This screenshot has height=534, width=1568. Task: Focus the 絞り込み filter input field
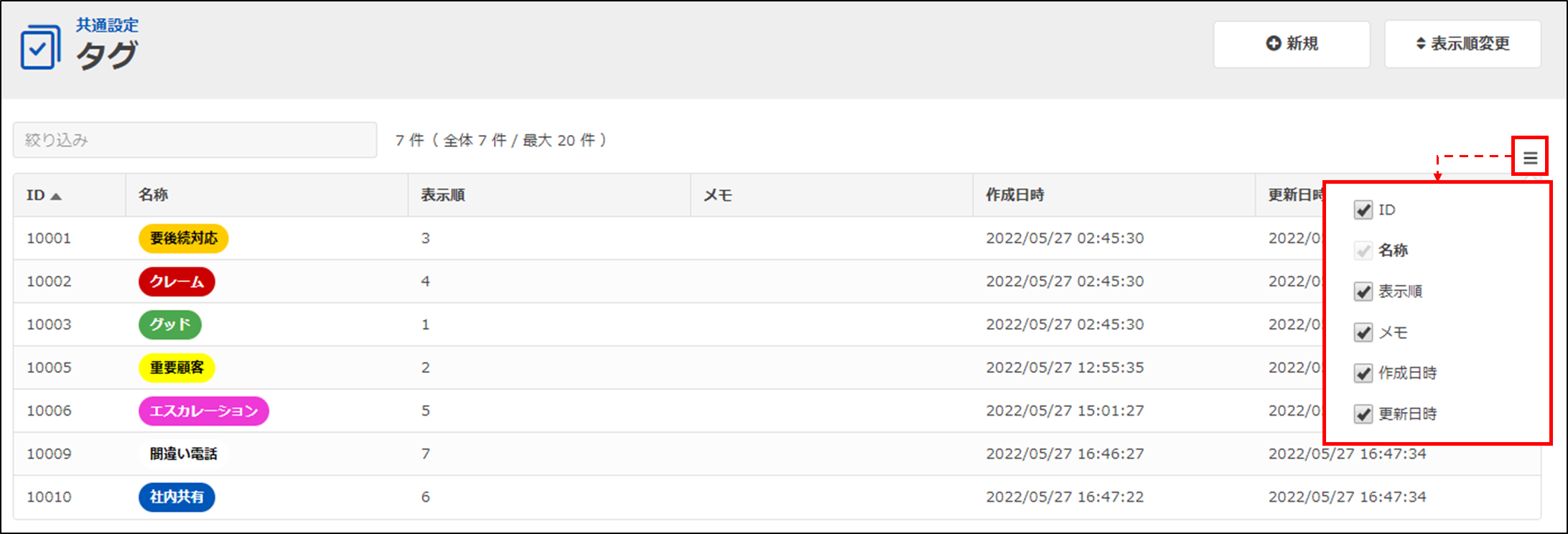(x=195, y=140)
